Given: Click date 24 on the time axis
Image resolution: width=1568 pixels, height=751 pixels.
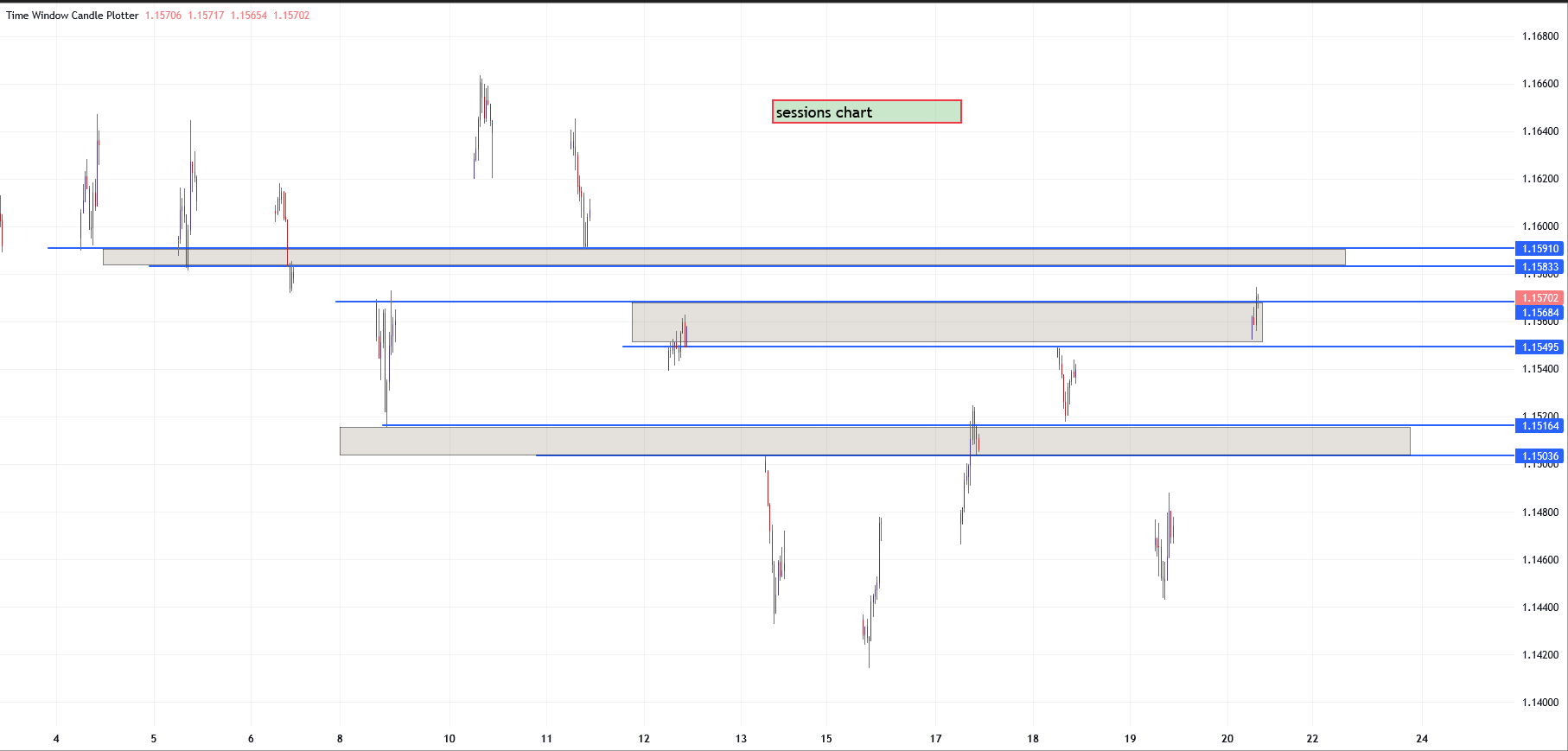Looking at the screenshot, I should [x=1422, y=739].
